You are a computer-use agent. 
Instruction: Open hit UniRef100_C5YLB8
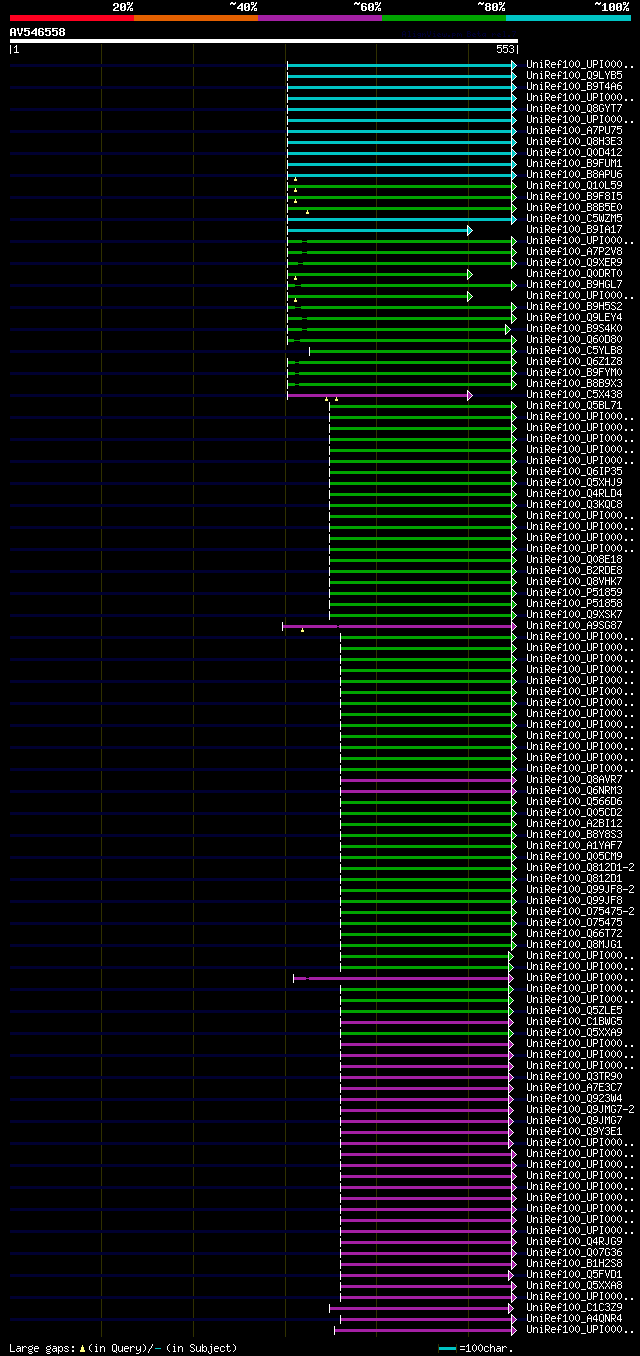point(575,350)
